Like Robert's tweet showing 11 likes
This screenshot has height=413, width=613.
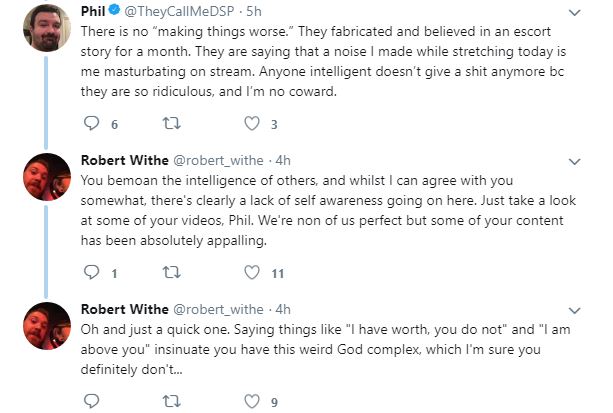click(x=252, y=272)
